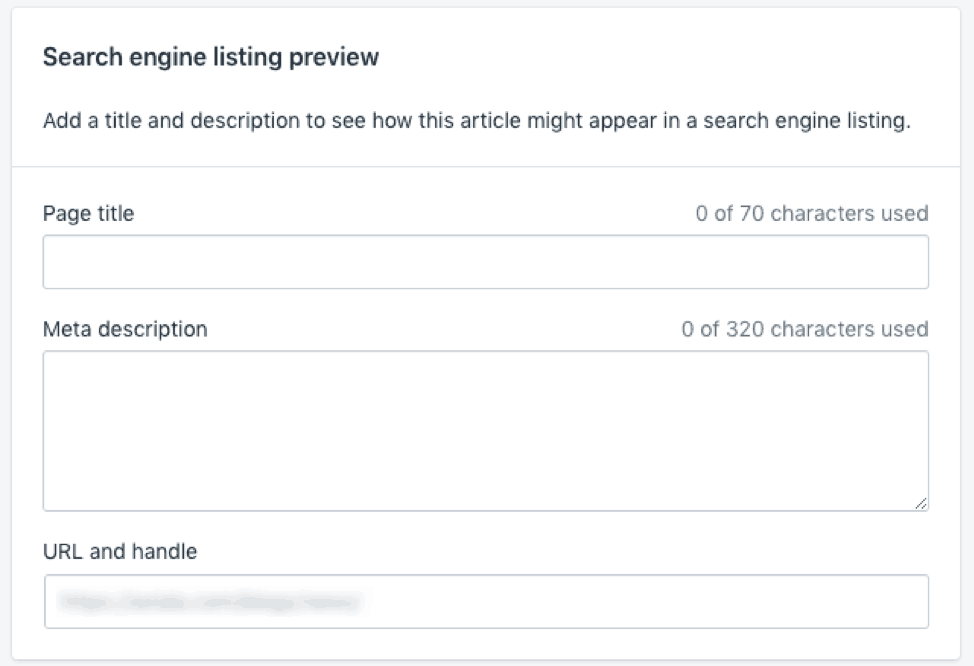Click the "Add a title and description" helper text
Image resolution: width=974 pixels, height=666 pixels.
click(476, 122)
